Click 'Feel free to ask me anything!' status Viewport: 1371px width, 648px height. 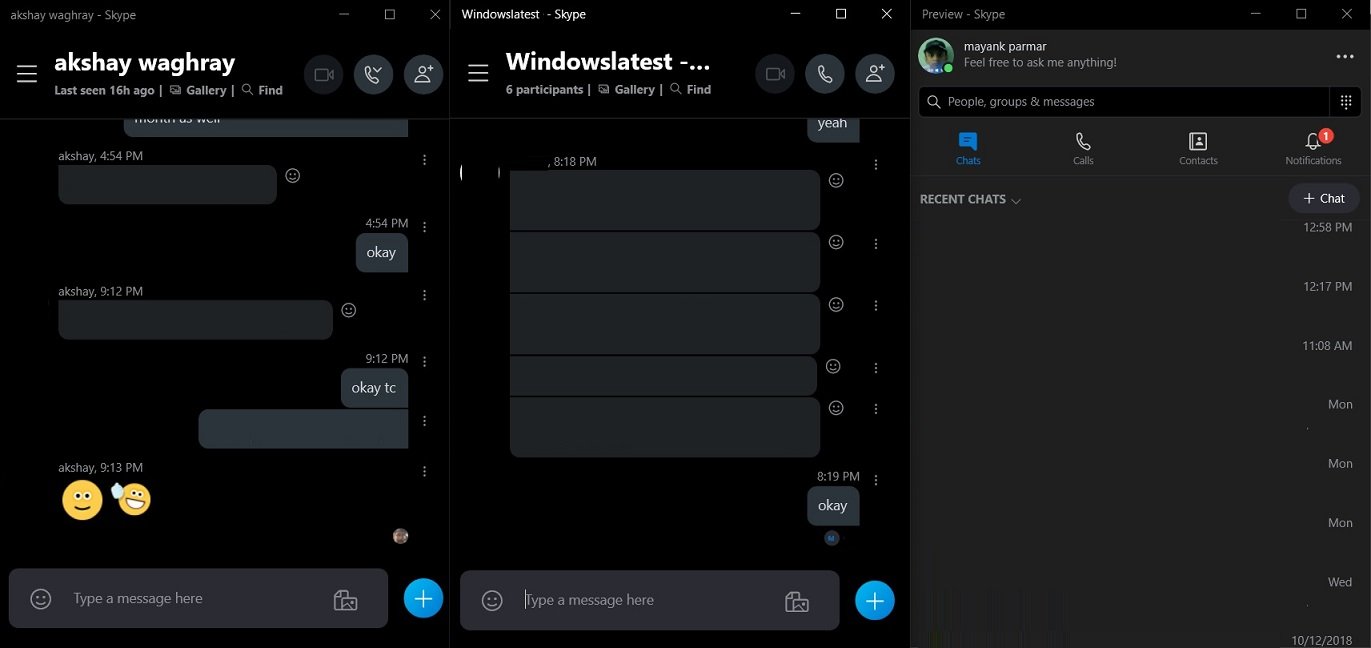(1040, 63)
